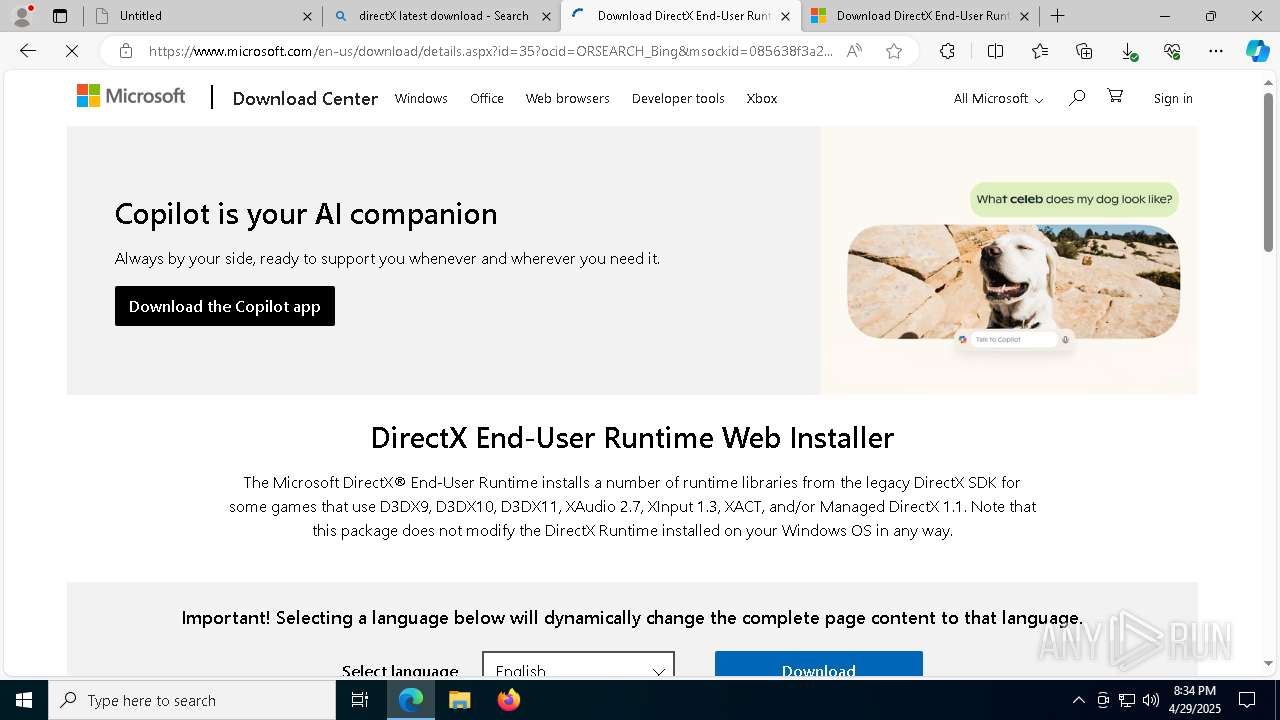This screenshot has height=720, width=1280.
Task: Open the volume speaker tray icon
Action: [x=1151, y=700]
